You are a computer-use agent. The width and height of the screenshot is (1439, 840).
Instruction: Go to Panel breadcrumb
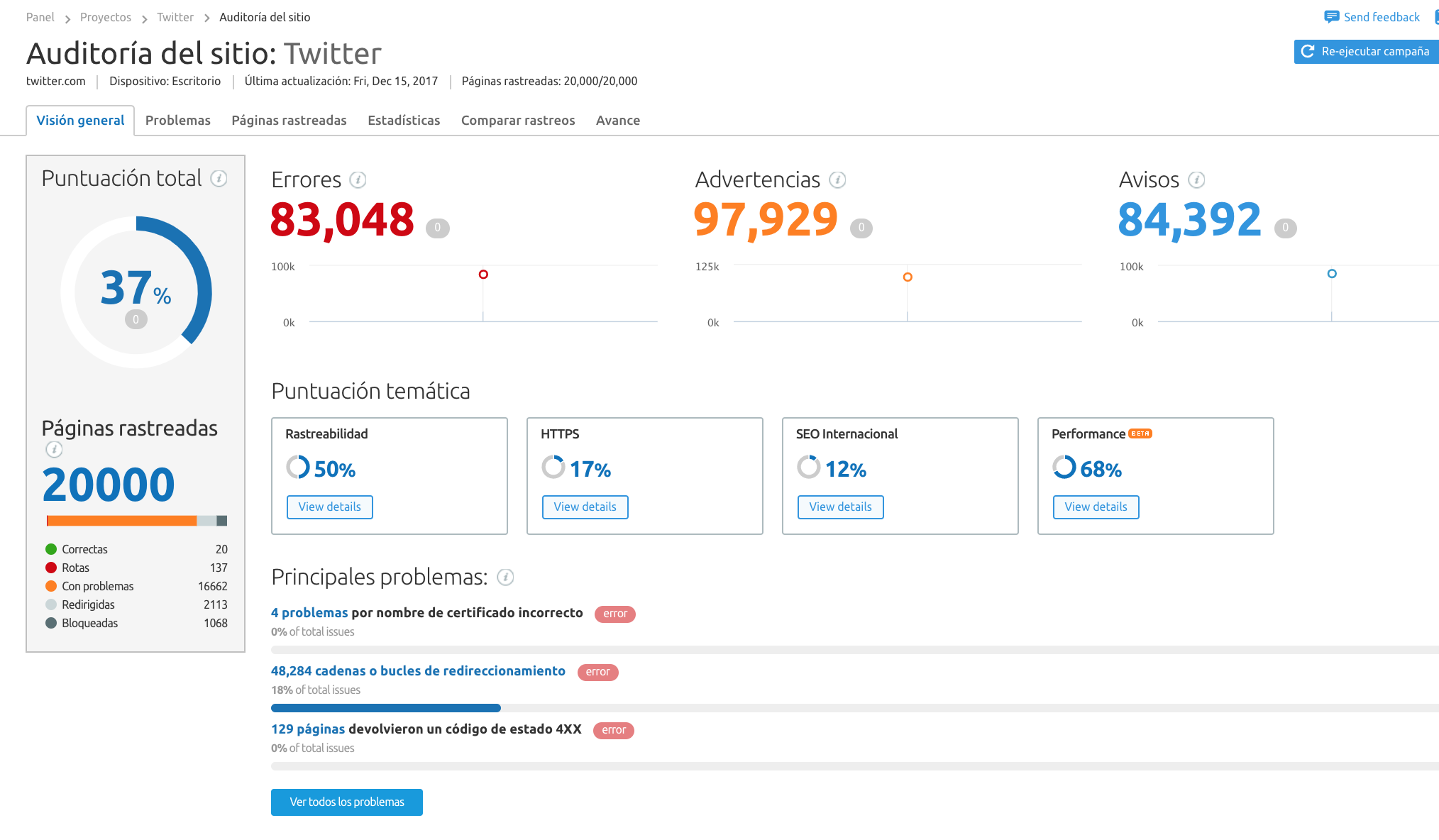40,17
